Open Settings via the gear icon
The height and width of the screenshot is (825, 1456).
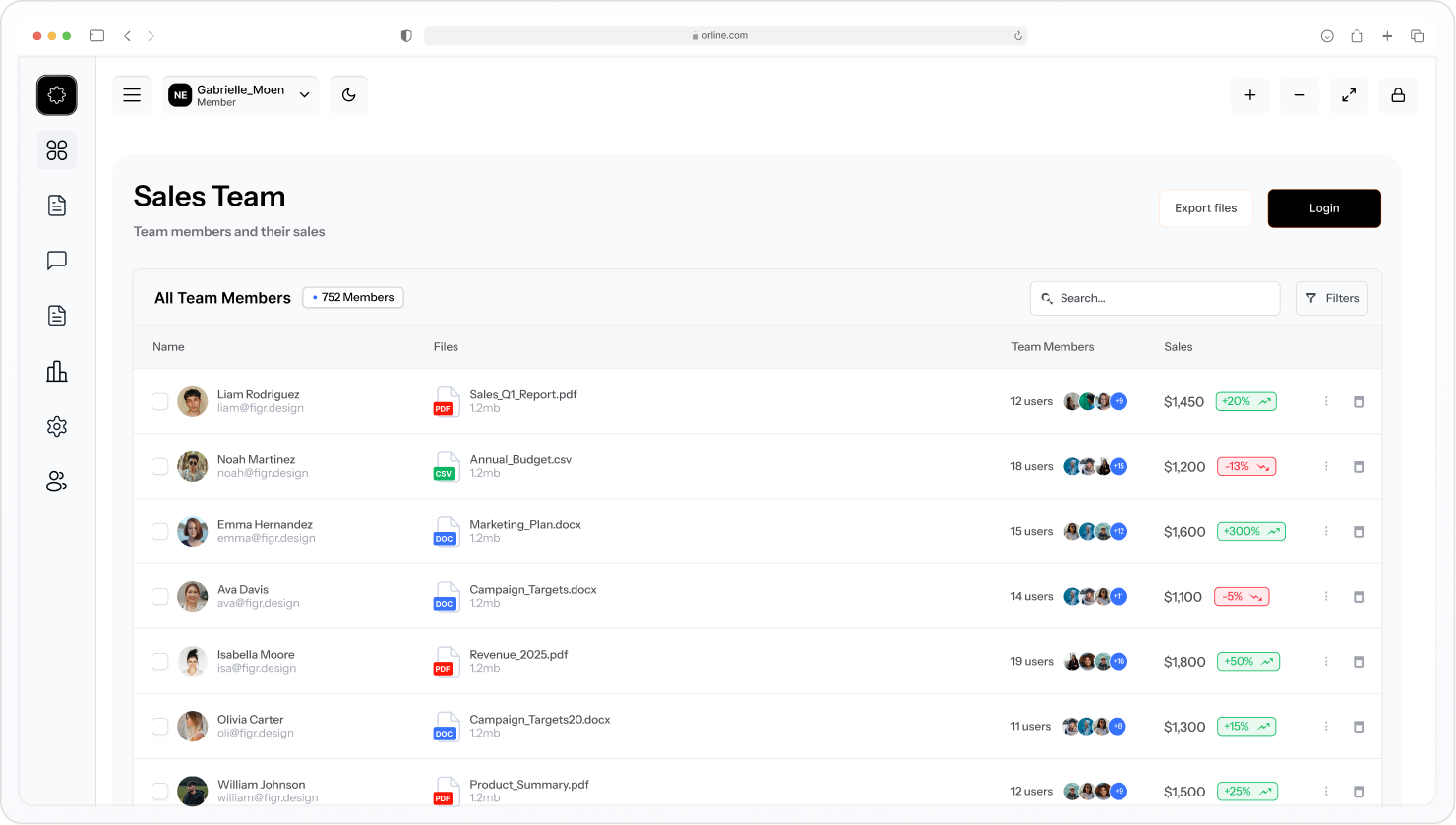(56, 426)
